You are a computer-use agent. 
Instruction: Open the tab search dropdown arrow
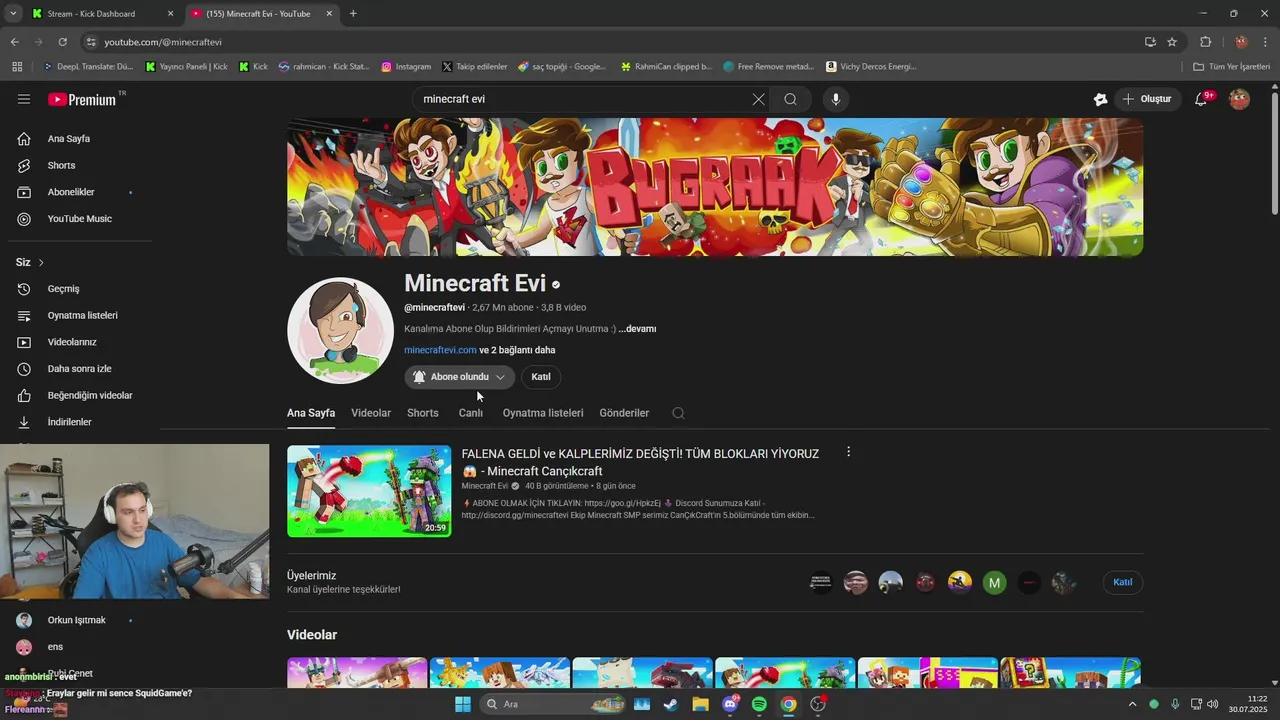(x=13, y=13)
